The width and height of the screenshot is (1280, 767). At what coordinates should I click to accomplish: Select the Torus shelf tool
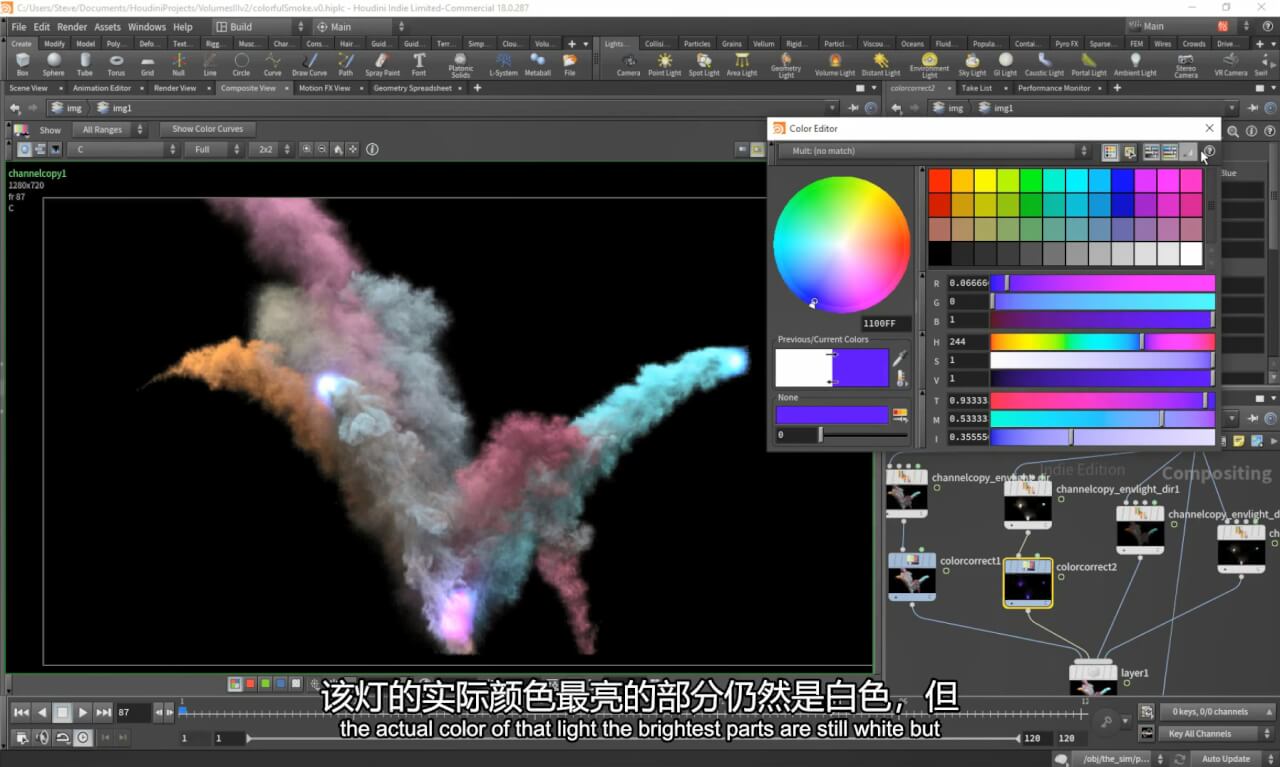116,65
